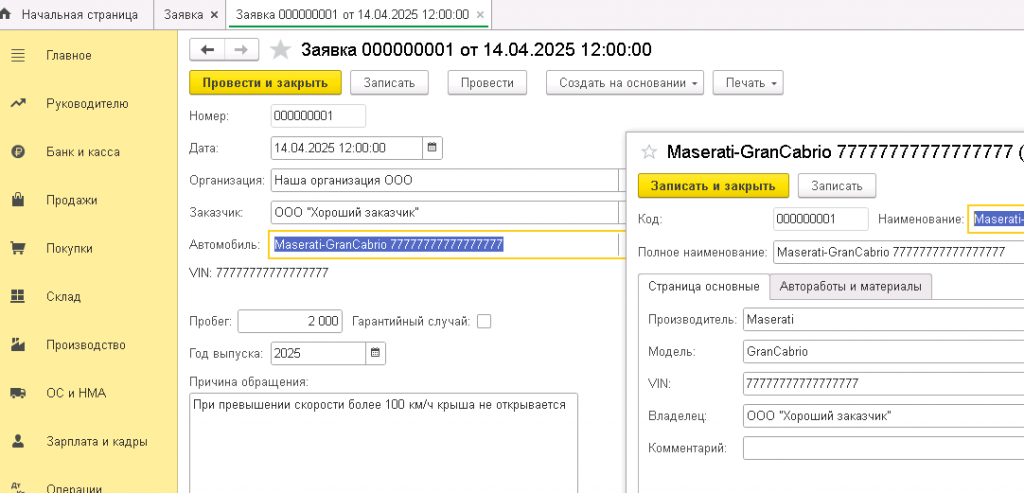1024x493 pixels.
Task: Click the Модель field GranCabrio
Action: tap(884, 352)
